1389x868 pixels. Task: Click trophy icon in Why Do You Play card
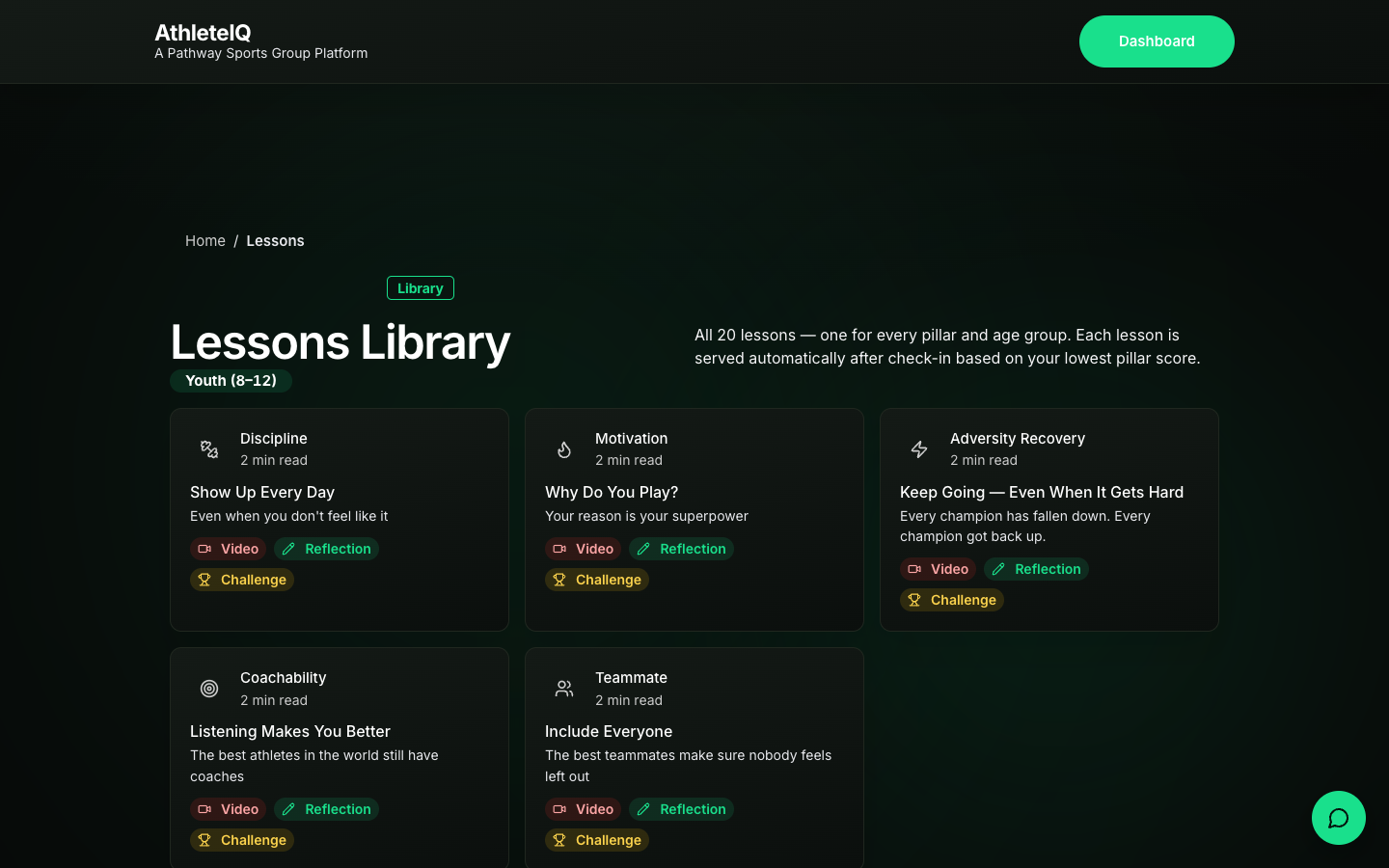pos(559,580)
